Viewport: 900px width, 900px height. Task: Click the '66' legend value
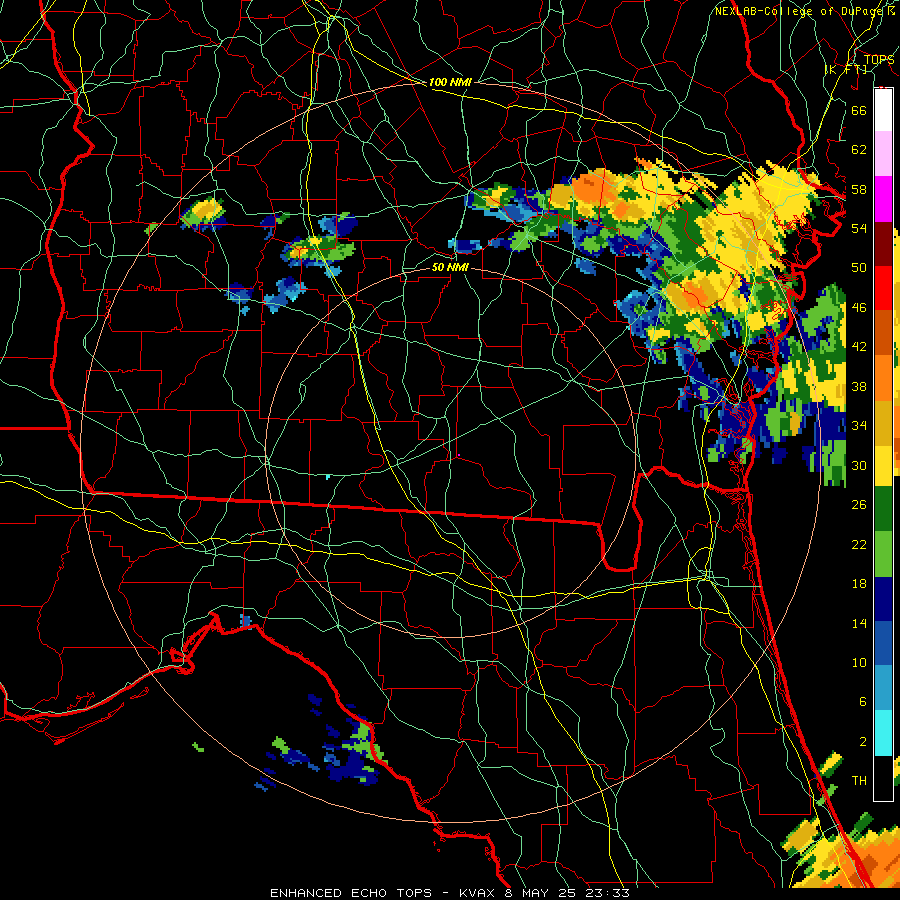click(x=859, y=110)
